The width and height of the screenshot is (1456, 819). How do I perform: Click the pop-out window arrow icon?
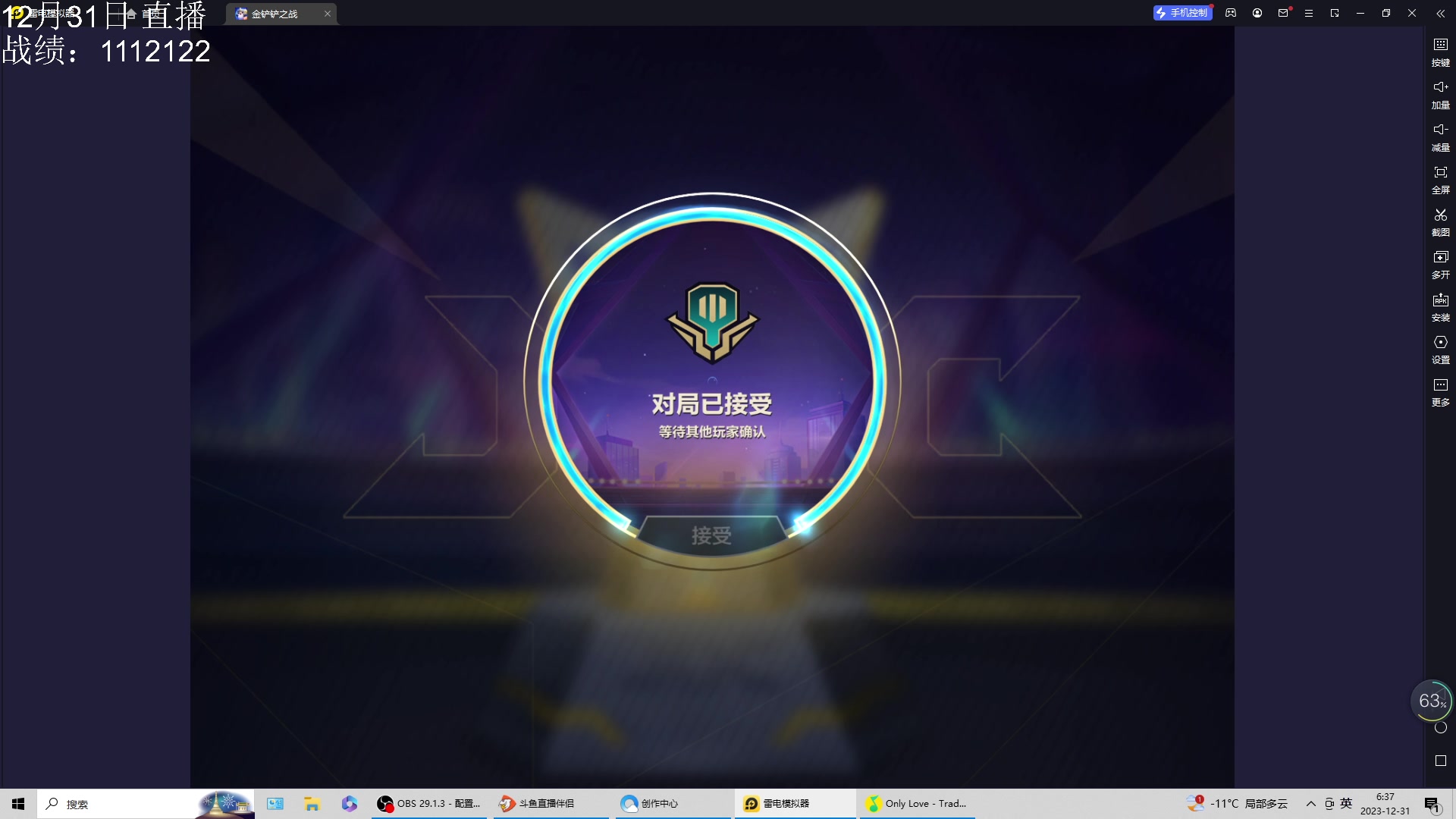1335,13
